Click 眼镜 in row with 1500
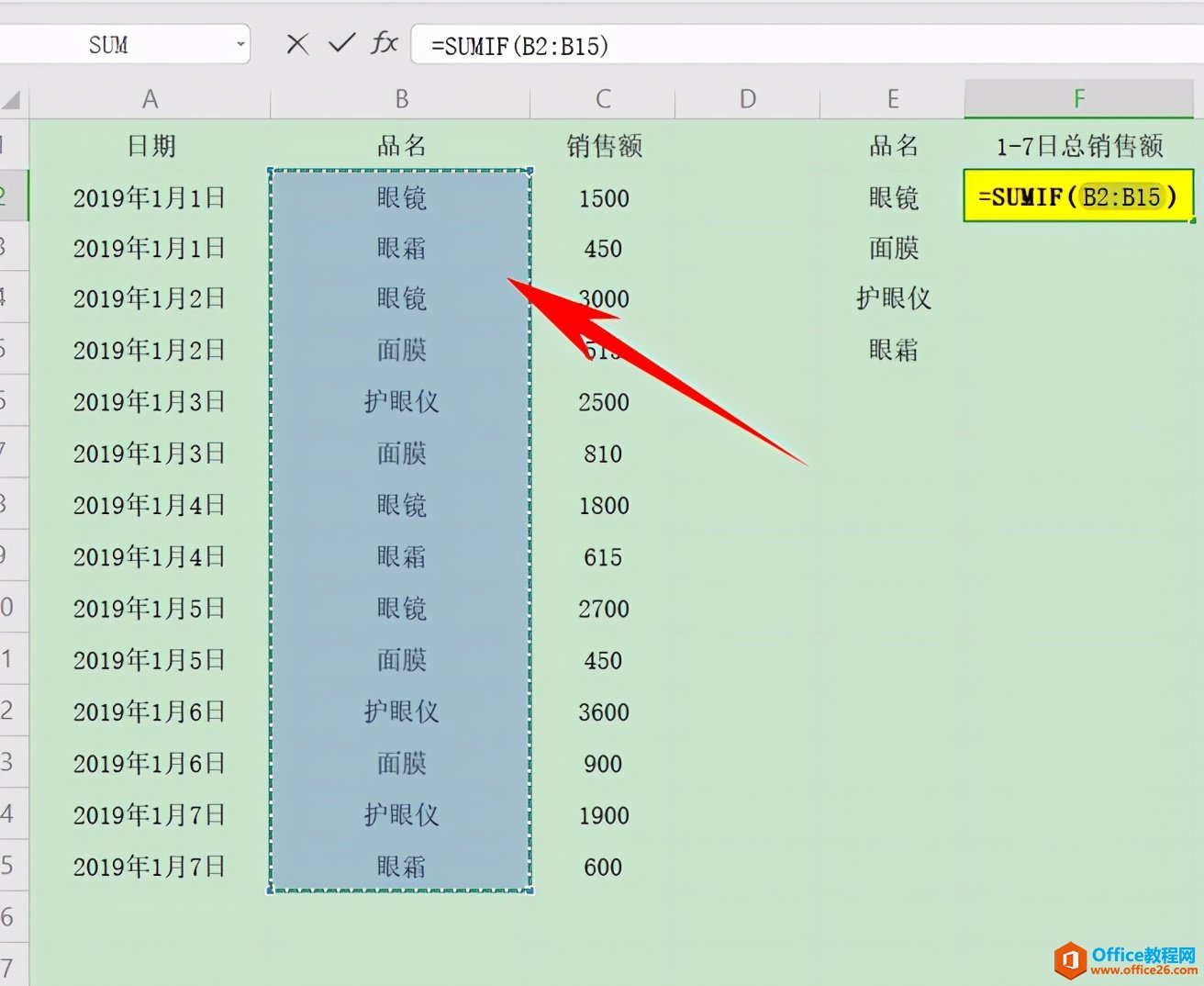 pos(401,197)
